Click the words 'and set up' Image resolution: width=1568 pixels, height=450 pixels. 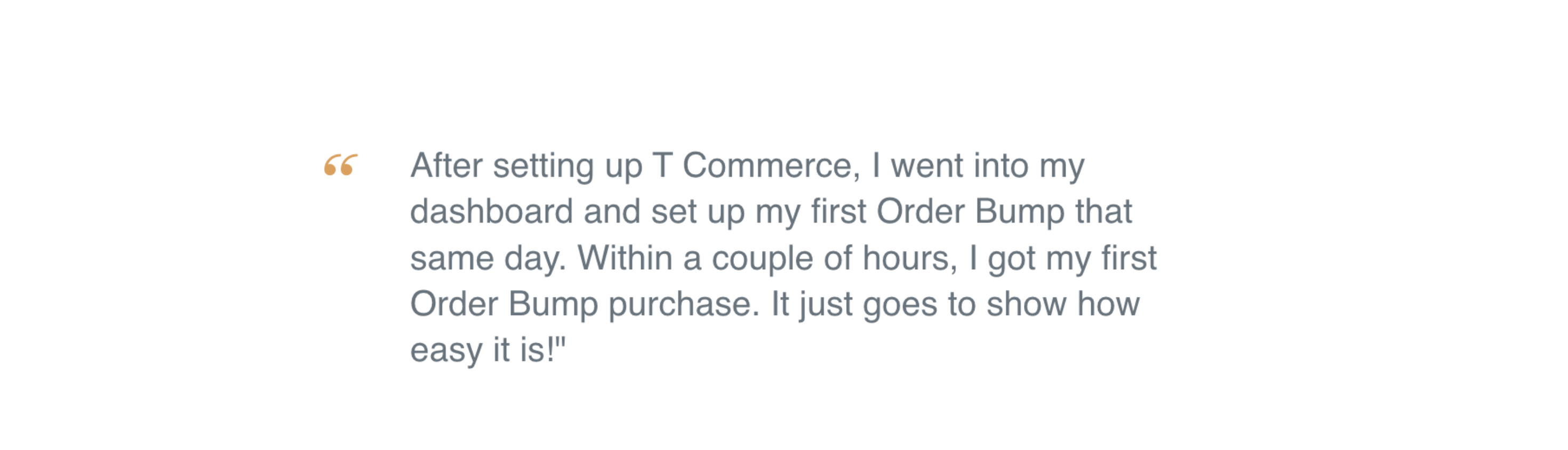[664, 213]
